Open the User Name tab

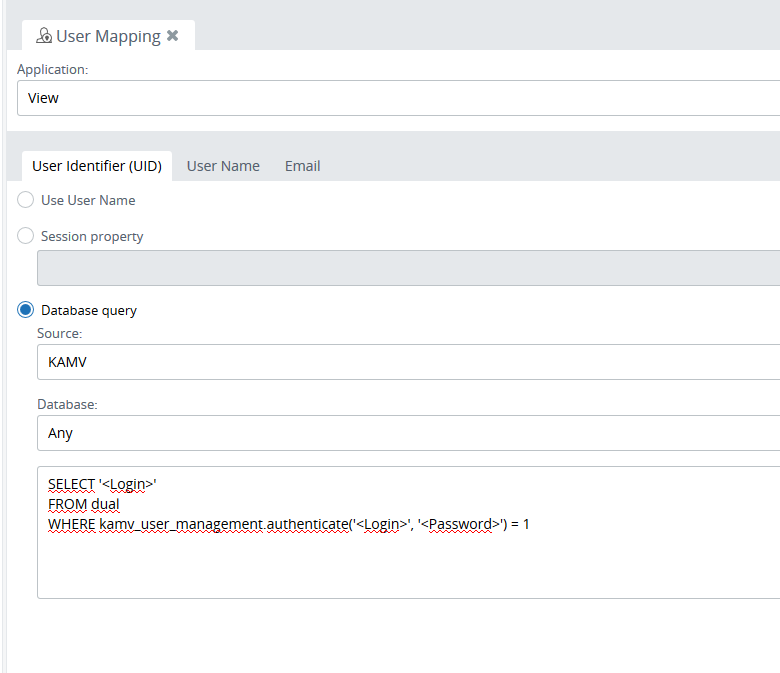click(x=223, y=166)
